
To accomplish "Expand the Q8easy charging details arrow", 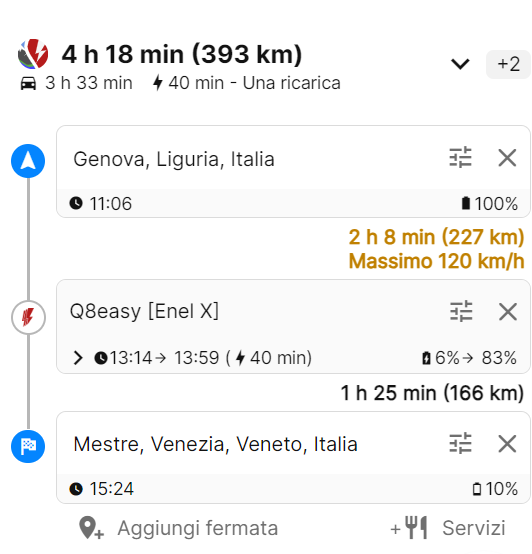I will coord(78,358).
